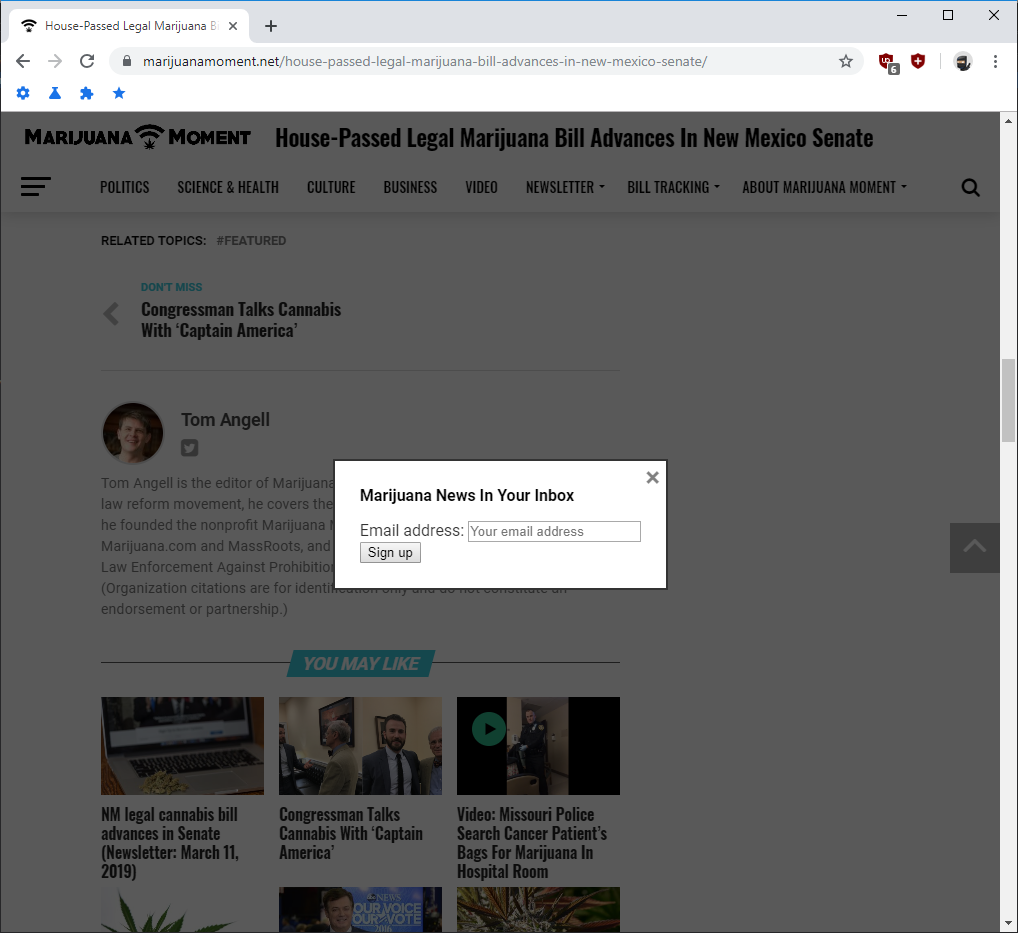This screenshot has height=933, width=1018.
Task: Open Marijuana Moment's site search
Action: (x=970, y=187)
